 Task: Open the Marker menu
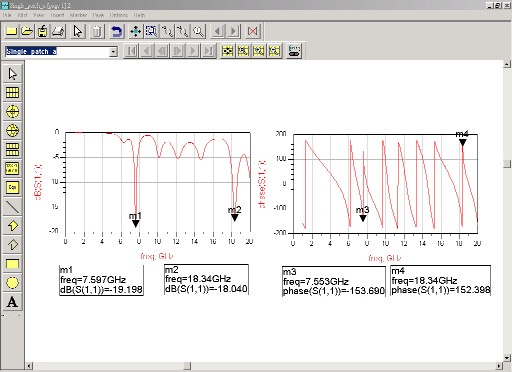(x=78, y=15)
